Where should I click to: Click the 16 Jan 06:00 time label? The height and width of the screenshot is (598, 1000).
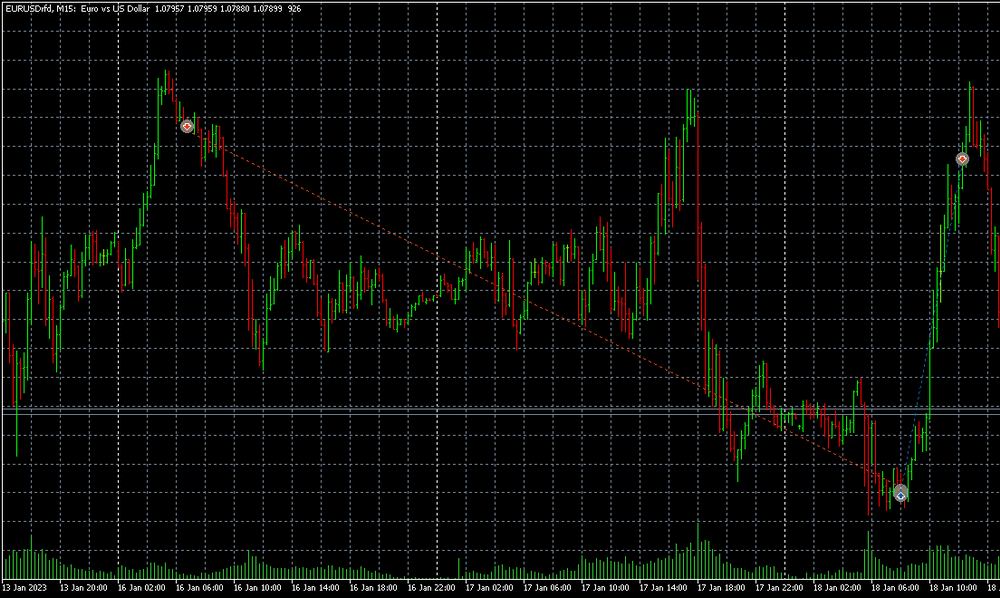click(x=199, y=588)
